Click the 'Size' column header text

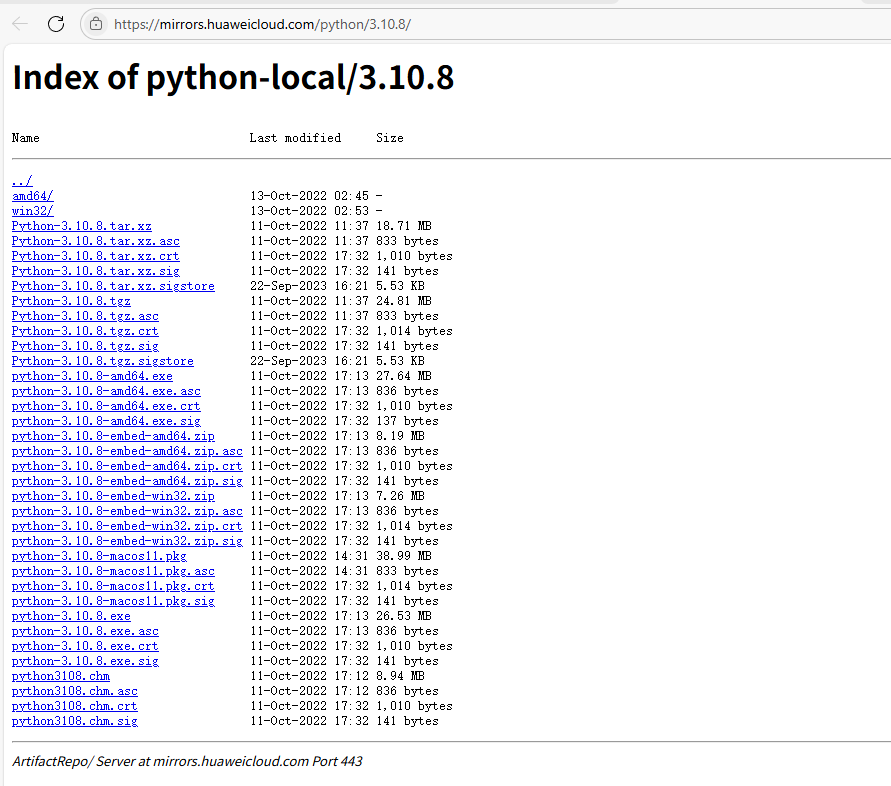(x=390, y=138)
